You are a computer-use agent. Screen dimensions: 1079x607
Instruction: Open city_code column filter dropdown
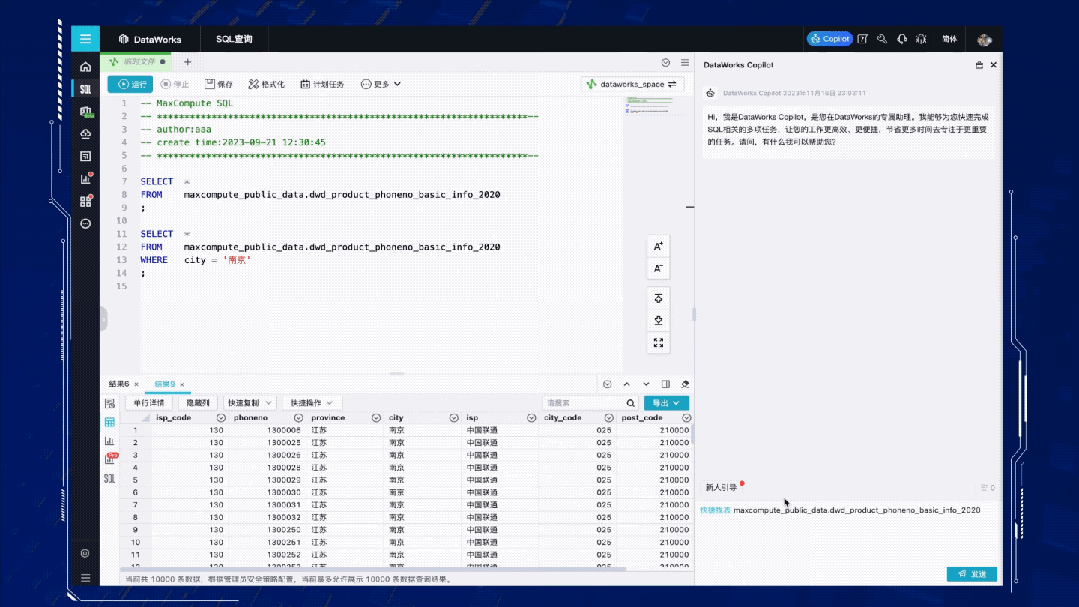coord(609,418)
